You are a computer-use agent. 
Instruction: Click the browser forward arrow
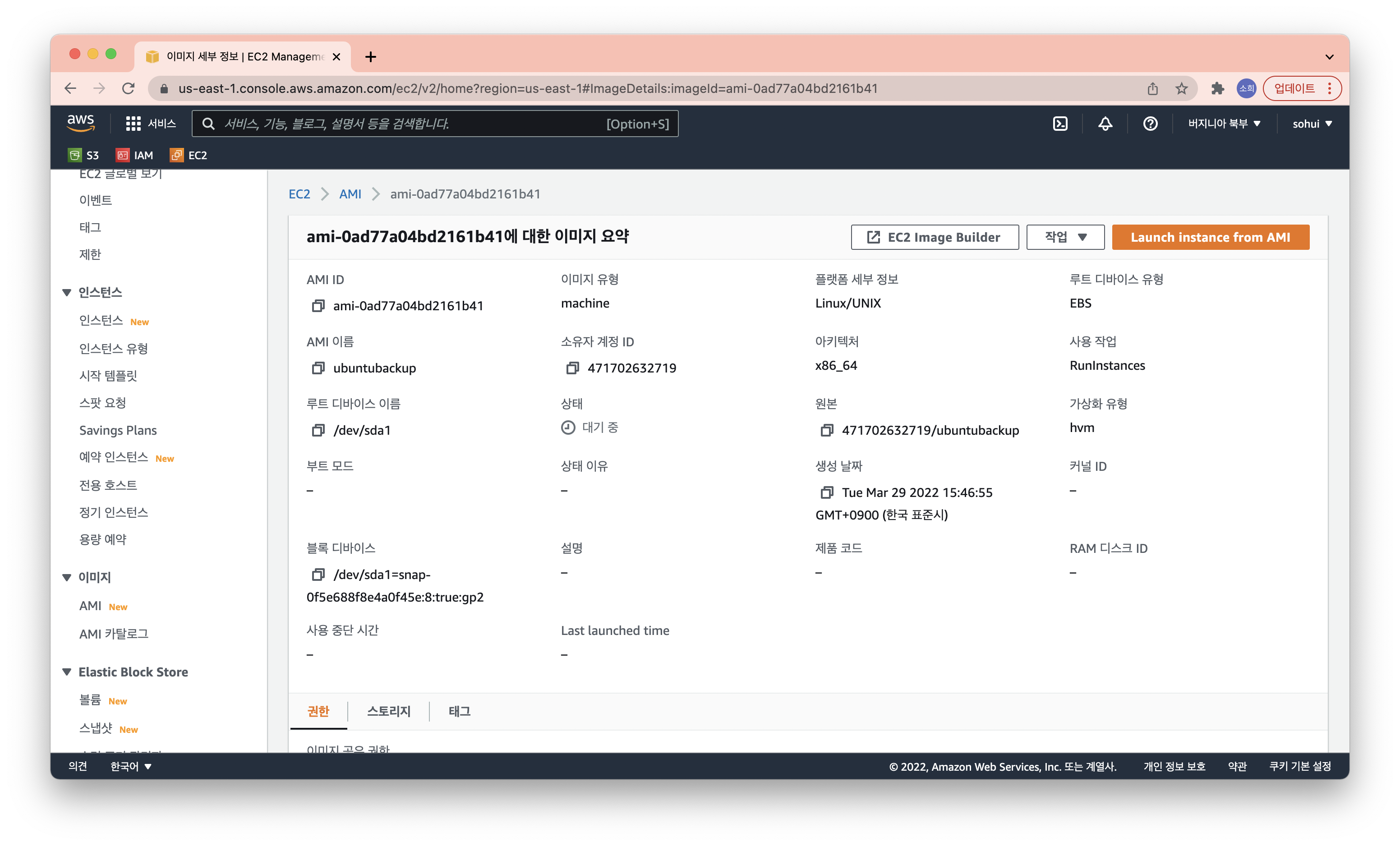click(x=99, y=89)
